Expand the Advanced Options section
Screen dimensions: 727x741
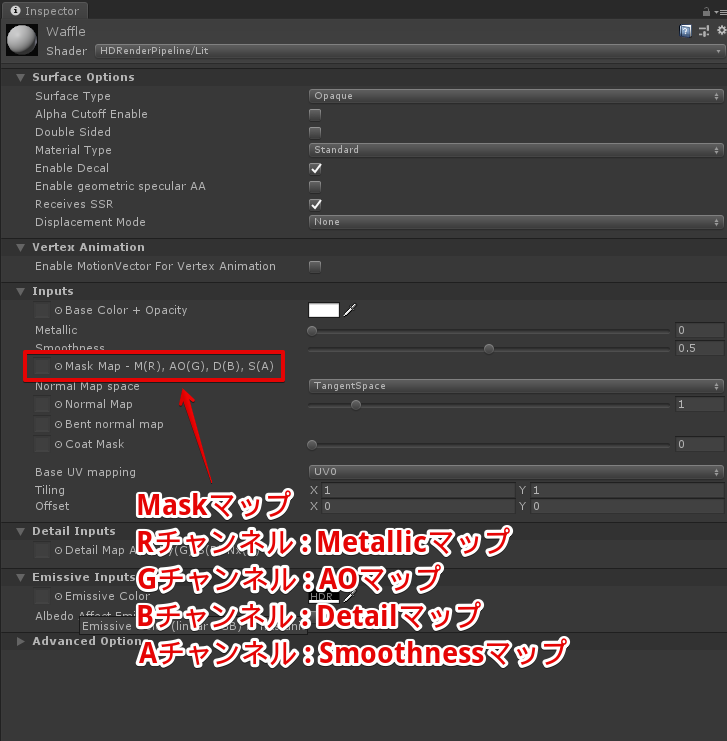coord(20,641)
